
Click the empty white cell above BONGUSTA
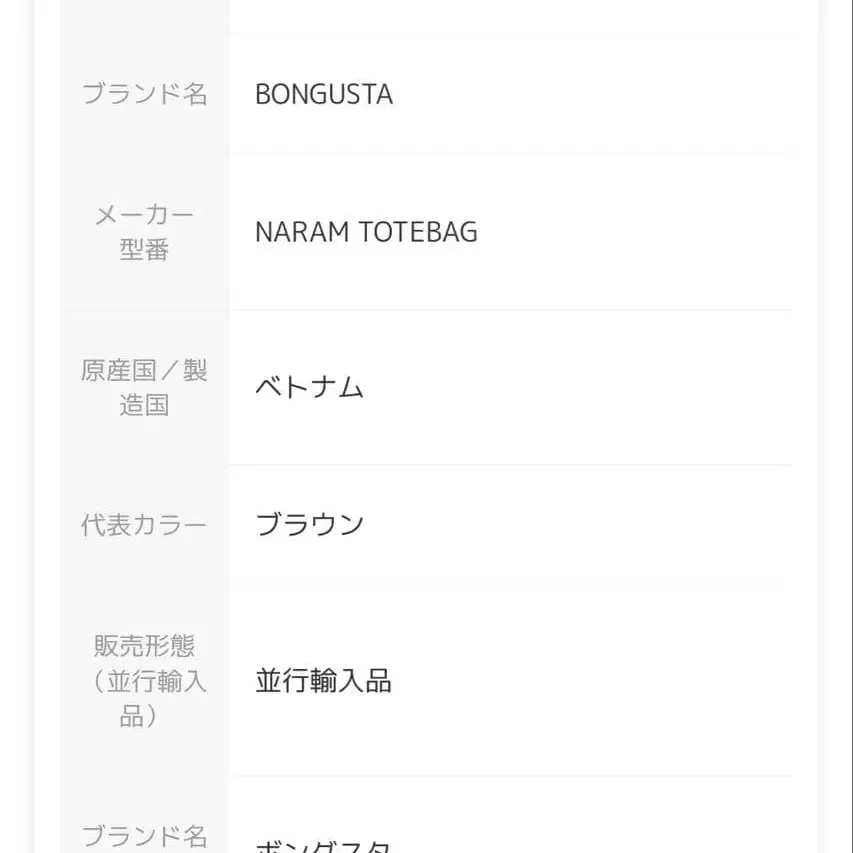coord(510,15)
